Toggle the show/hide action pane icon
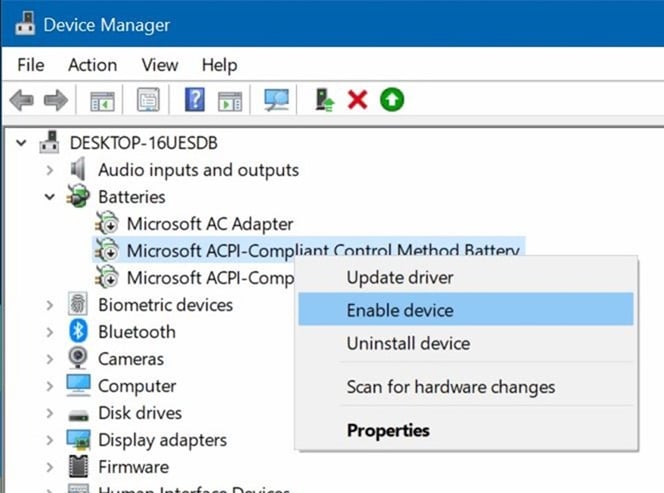Screen dimensions: 664x493 tap(230, 101)
